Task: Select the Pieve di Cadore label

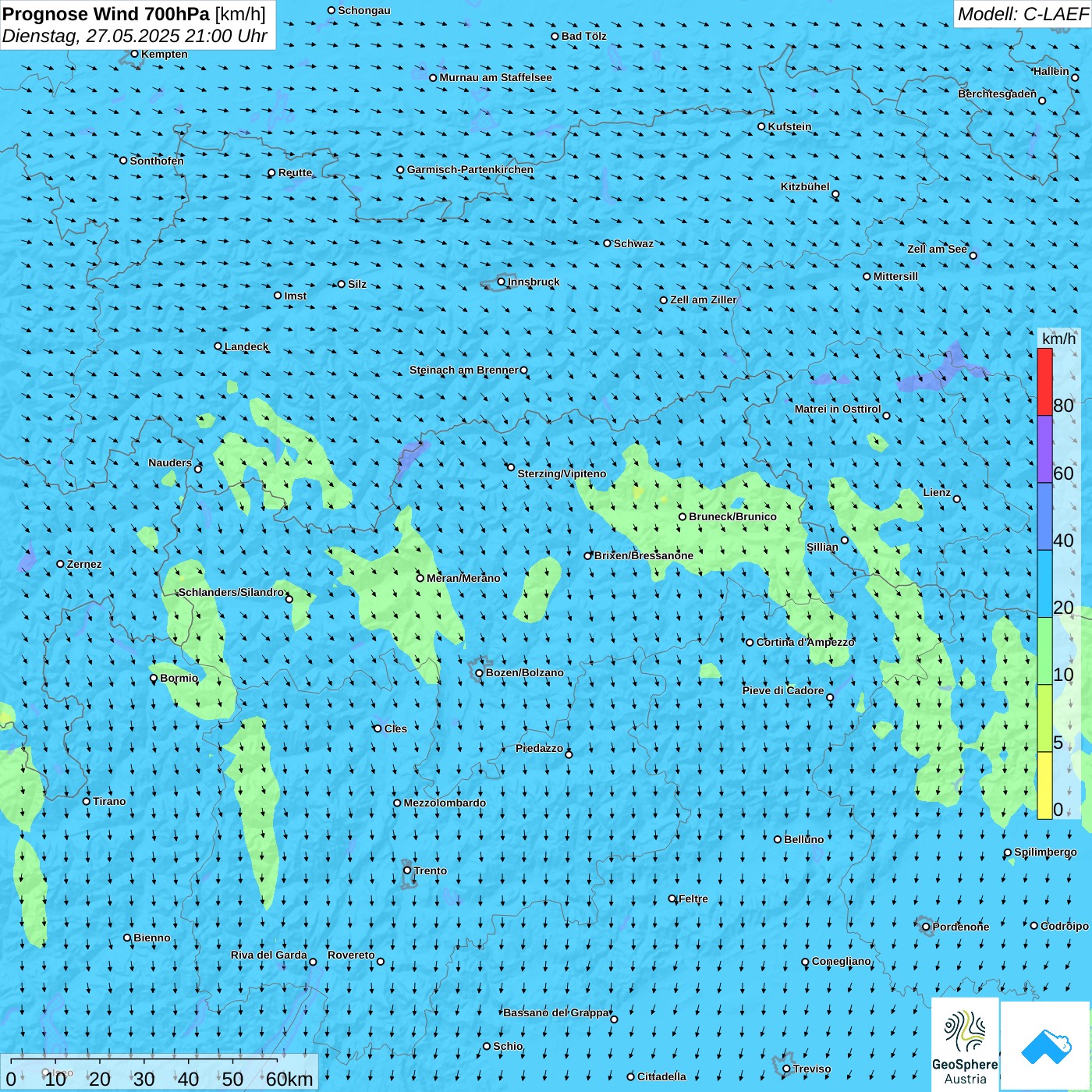Action: click(783, 690)
